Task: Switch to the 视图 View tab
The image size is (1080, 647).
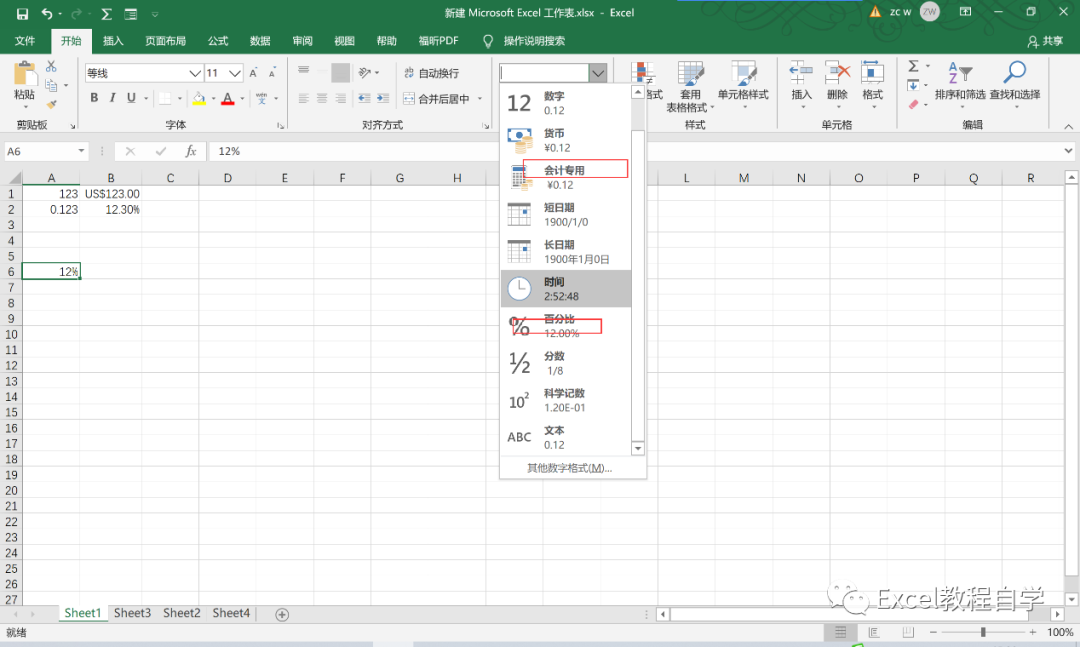Action: 344,41
